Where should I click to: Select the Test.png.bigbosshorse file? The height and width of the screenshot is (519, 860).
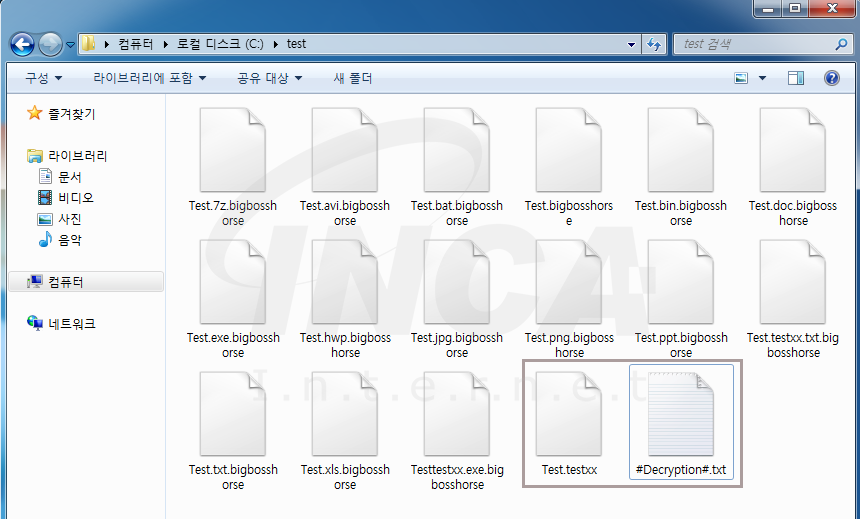point(569,299)
